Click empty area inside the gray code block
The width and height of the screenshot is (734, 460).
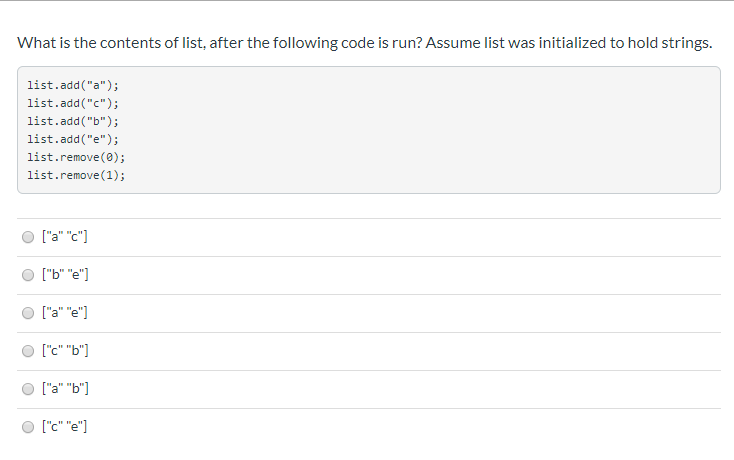pyautogui.click(x=421, y=130)
